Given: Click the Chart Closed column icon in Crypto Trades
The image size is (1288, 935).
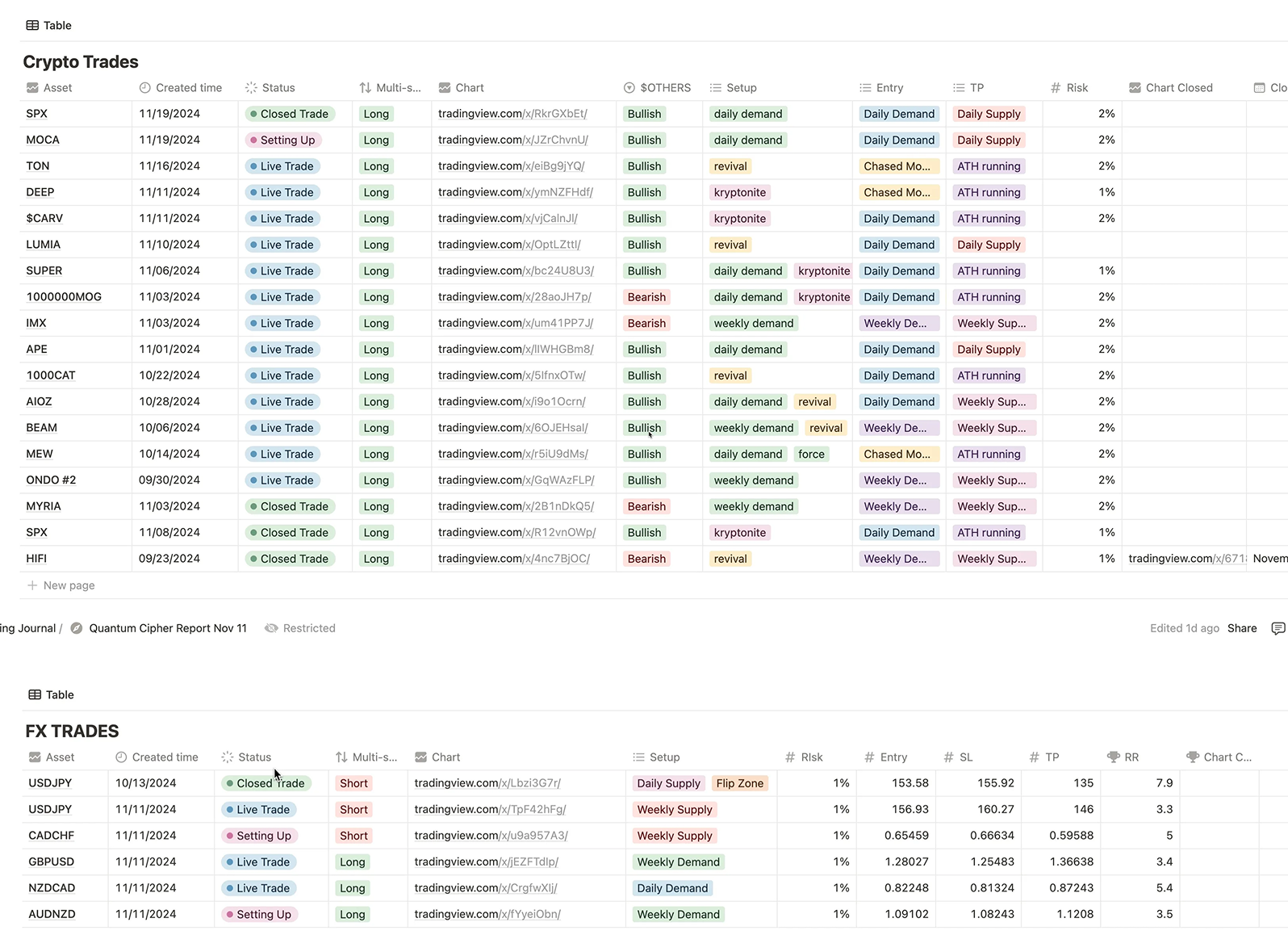Looking at the screenshot, I should click(x=1135, y=87).
